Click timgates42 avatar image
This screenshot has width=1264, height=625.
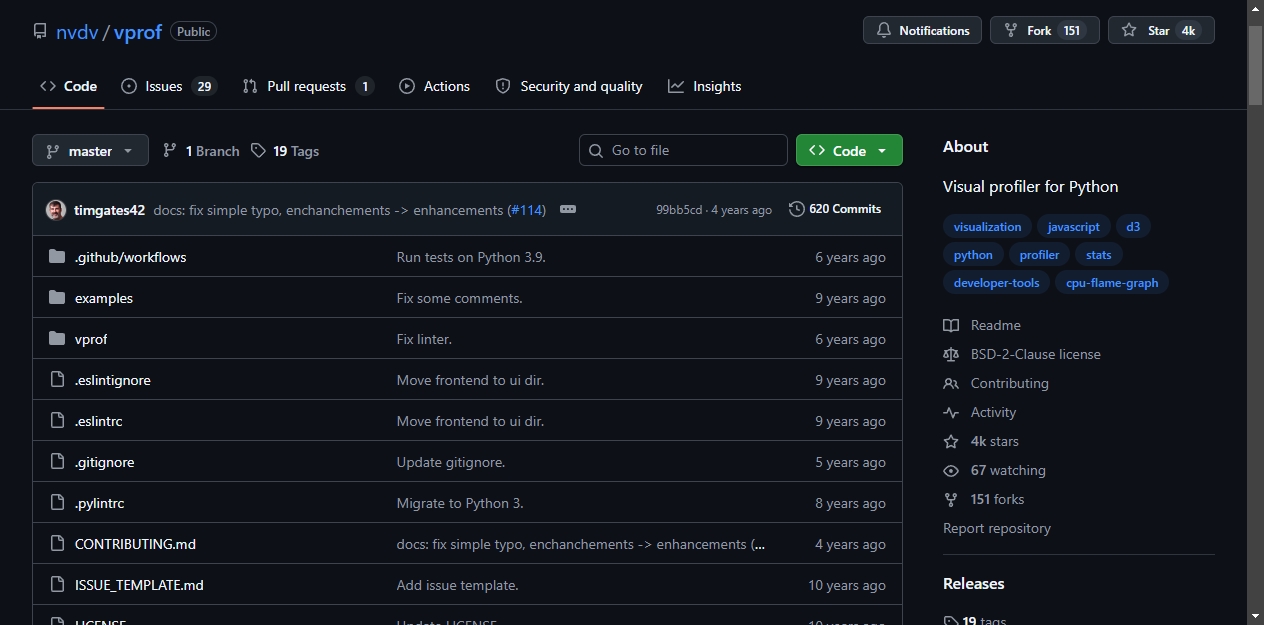point(56,210)
